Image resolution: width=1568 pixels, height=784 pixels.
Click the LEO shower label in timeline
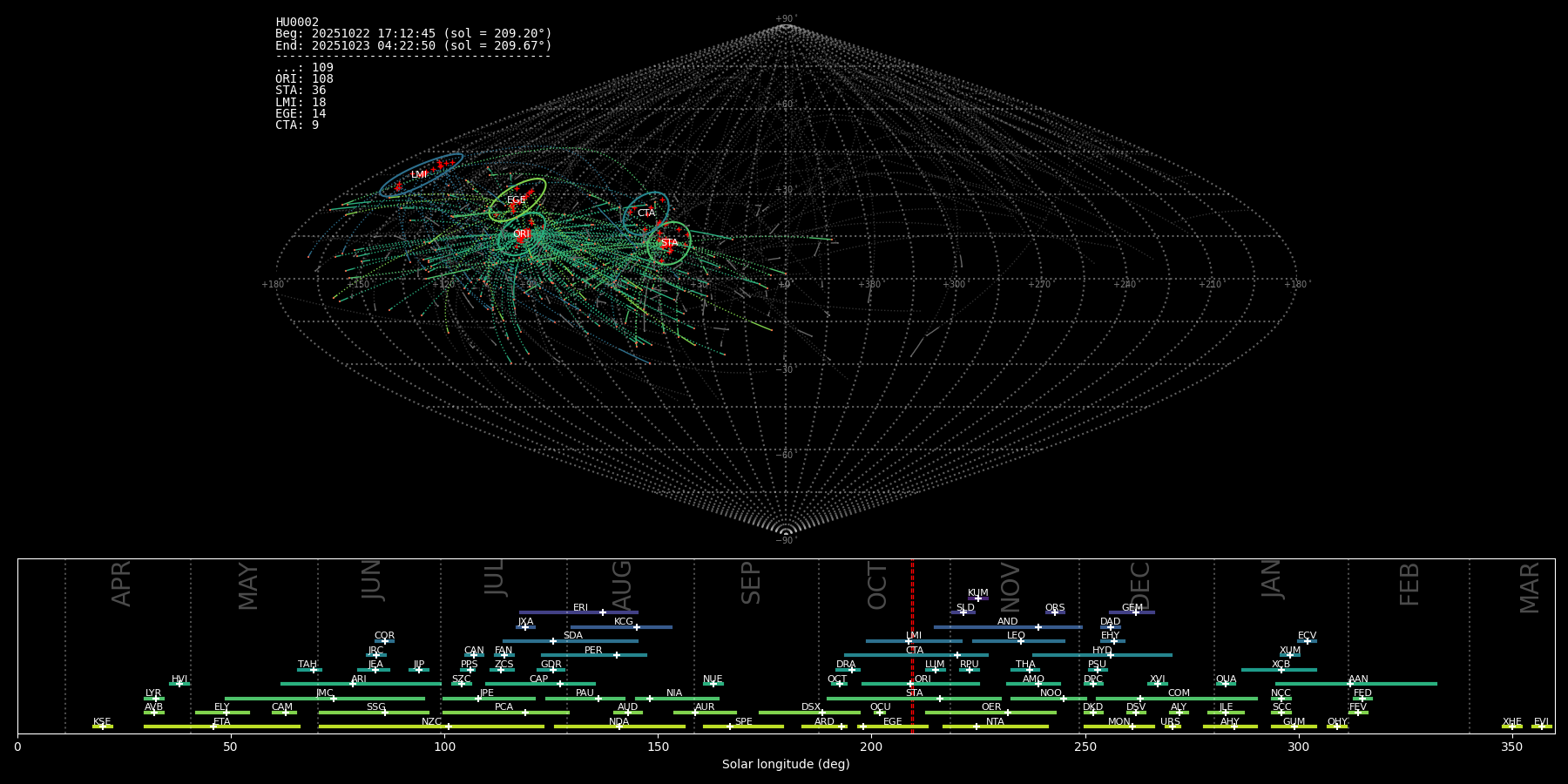(1017, 636)
